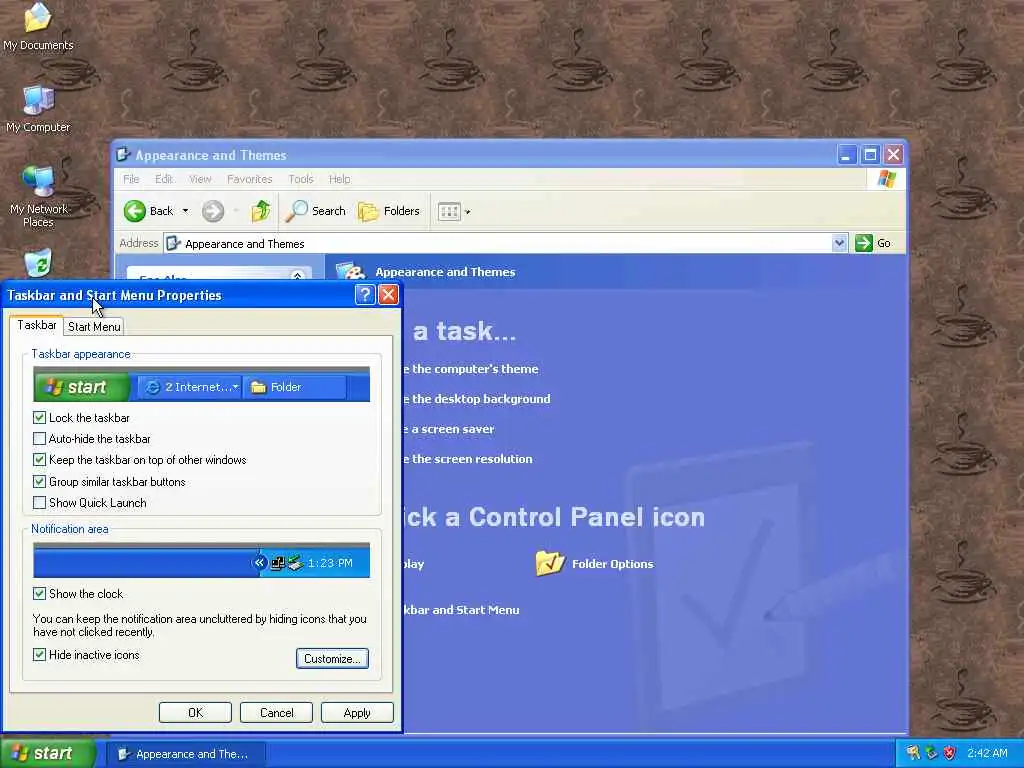Toggle Lock the taskbar checkbox
Screen dimensions: 1024x768
(39, 417)
